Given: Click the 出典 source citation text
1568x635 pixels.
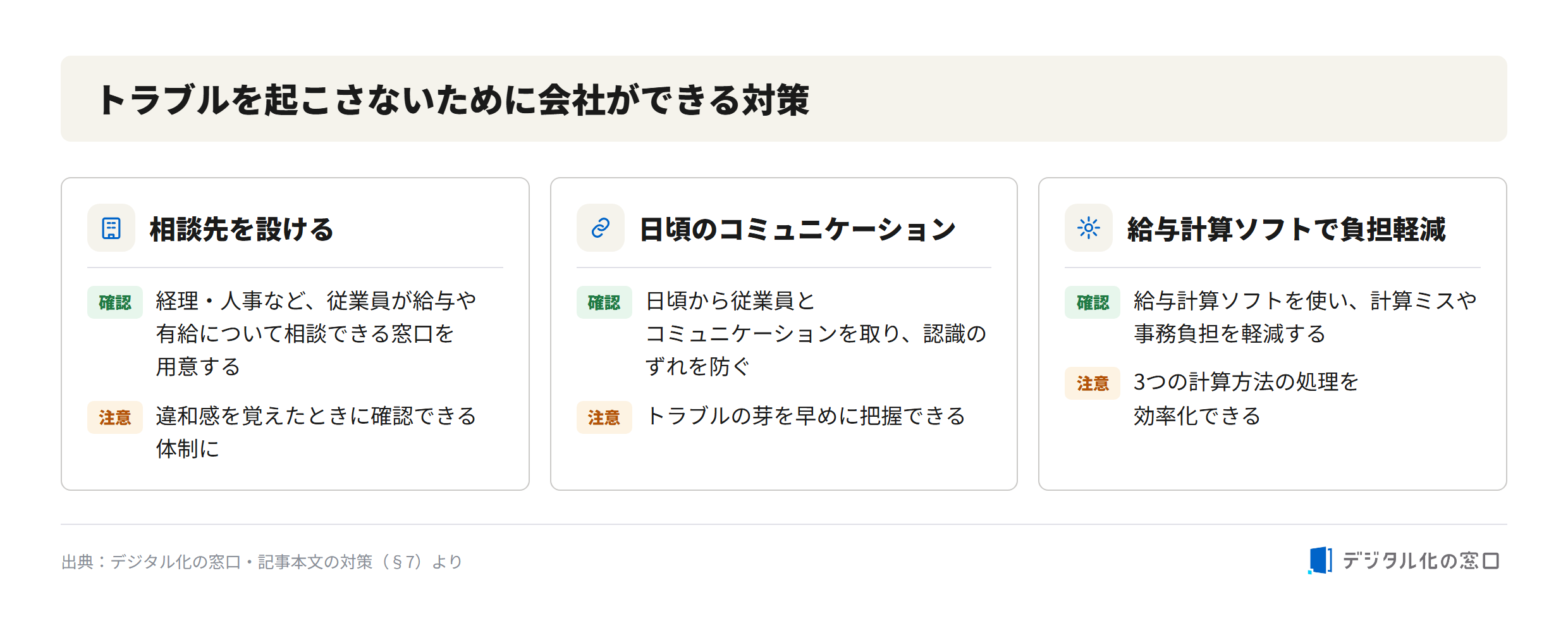Looking at the screenshot, I should click(262, 562).
